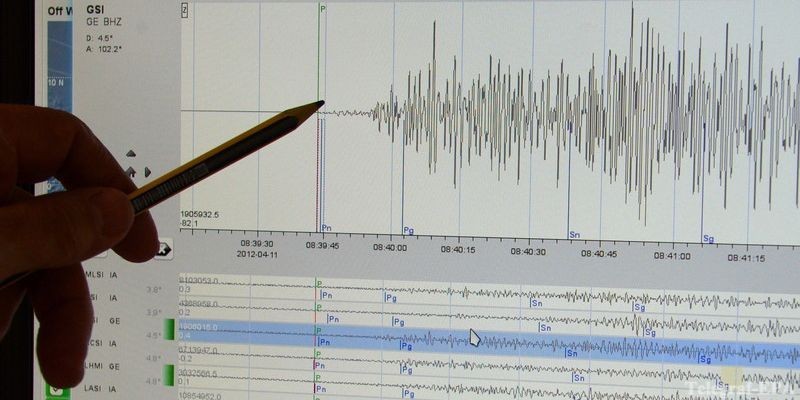Click the Pg pick label on main seismogram
Image resolution: width=800 pixels, height=400 pixels.
(408, 230)
